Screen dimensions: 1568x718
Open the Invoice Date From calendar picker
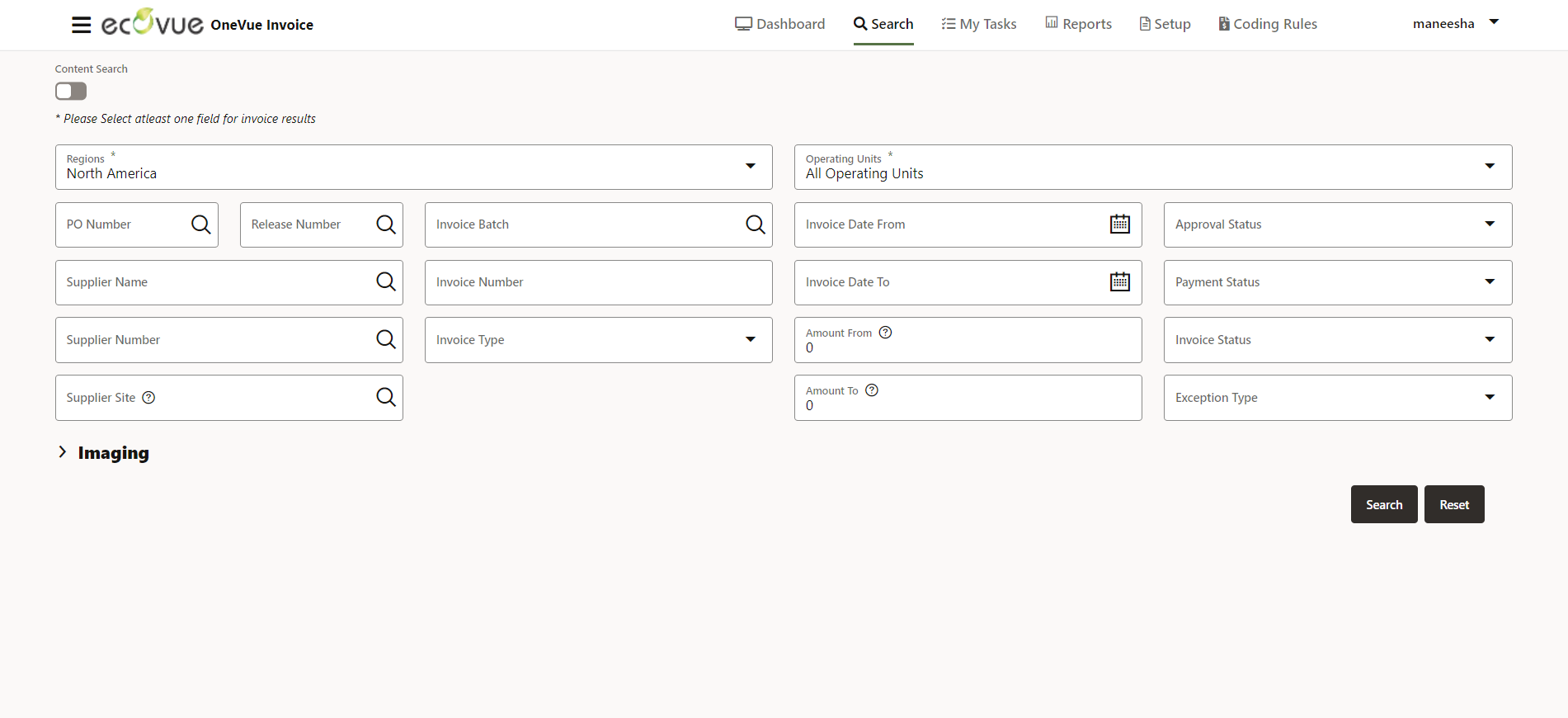tap(1119, 224)
